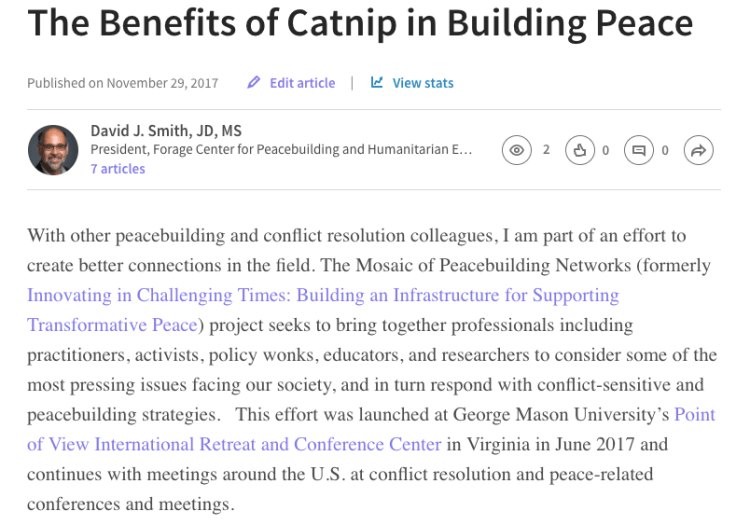This screenshot has height=525, width=750.
Task: Click the eye views icon
Action: pos(517,150)
